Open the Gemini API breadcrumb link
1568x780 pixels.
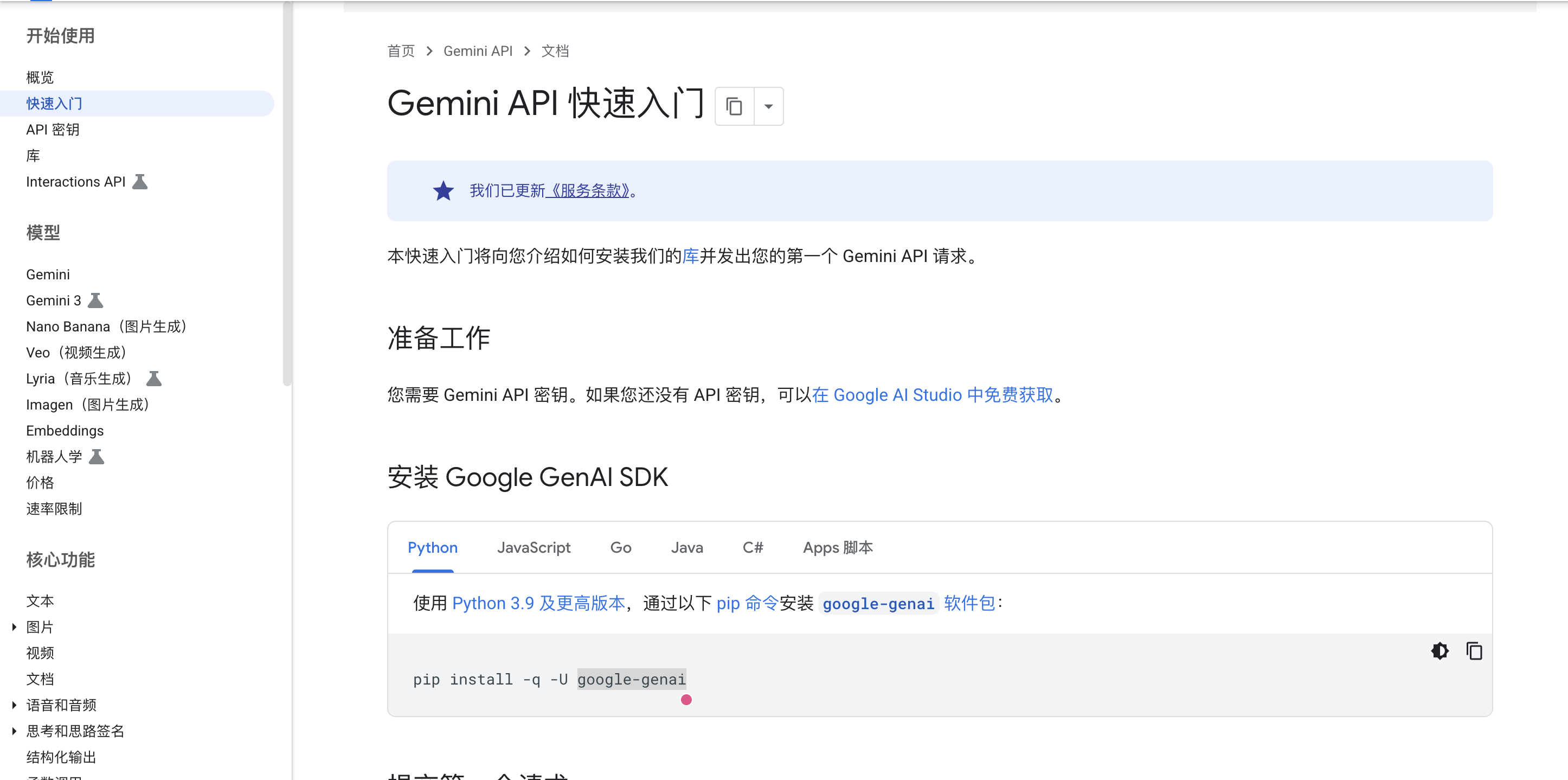pos(478,51)
